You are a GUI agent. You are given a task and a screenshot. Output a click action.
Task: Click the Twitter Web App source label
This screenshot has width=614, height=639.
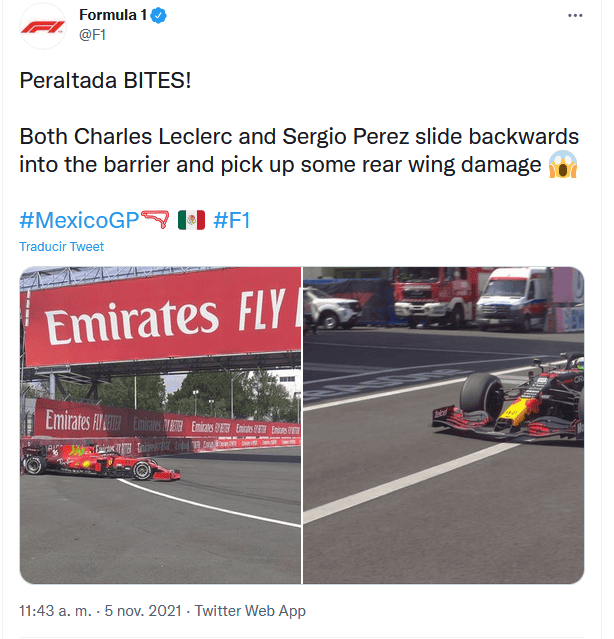click(250, 610)
